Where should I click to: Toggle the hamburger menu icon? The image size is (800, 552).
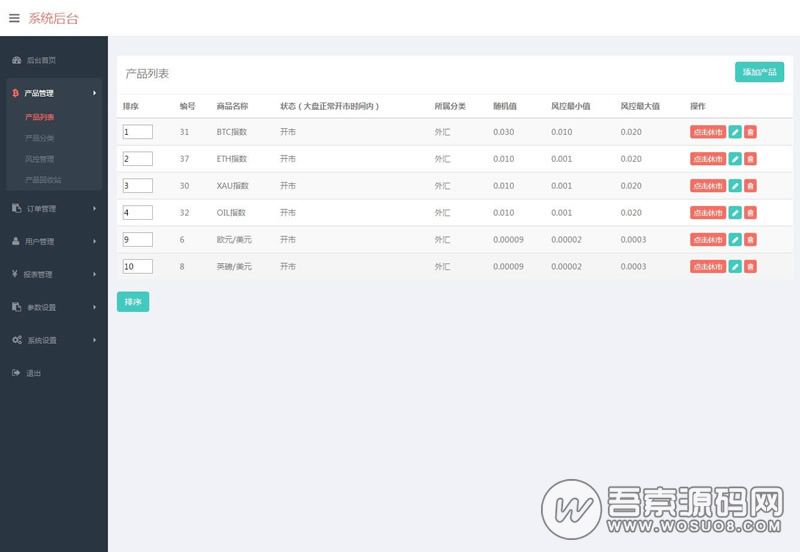pyautogui.click(x=14, y=18)
